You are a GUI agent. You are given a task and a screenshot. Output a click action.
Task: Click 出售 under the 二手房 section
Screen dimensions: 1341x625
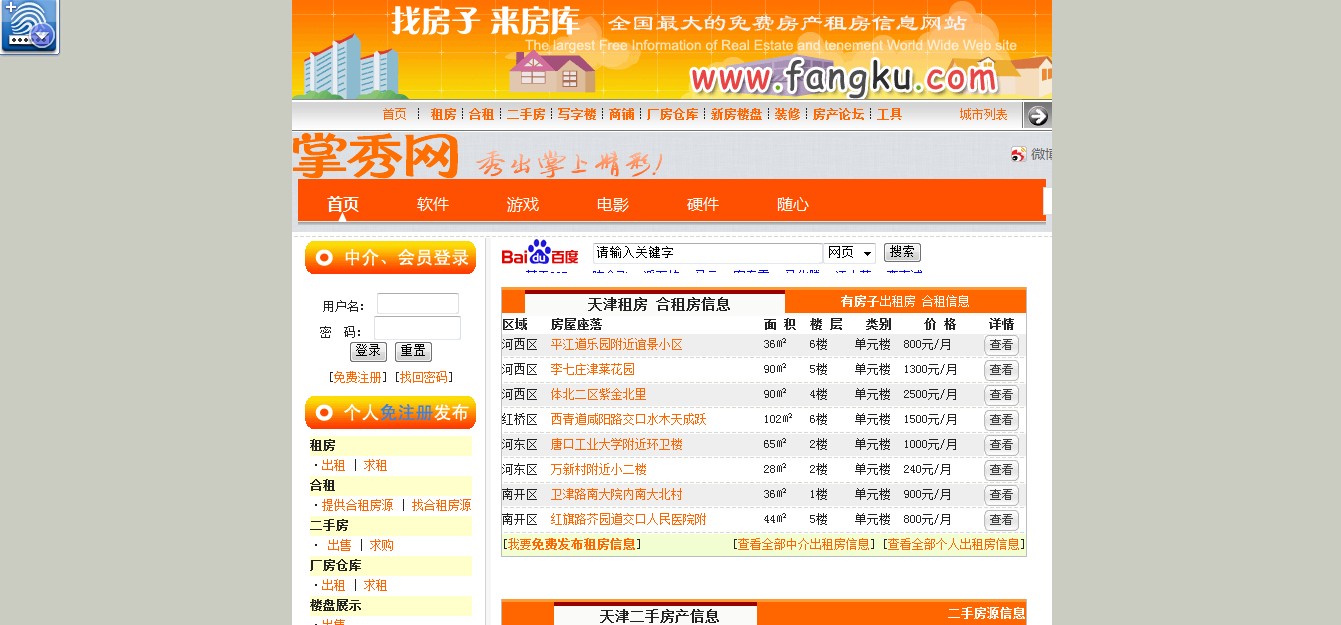tap(339, 545)
